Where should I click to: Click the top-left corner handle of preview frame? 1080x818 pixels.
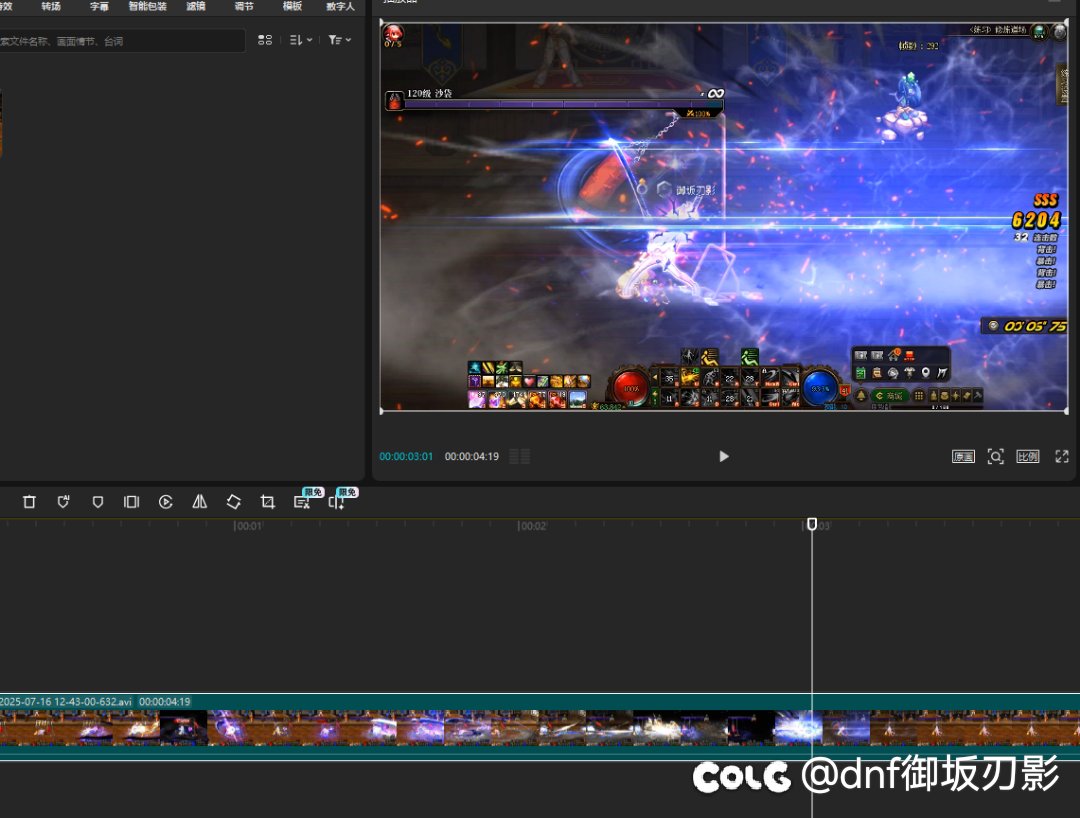coord(382,23)
